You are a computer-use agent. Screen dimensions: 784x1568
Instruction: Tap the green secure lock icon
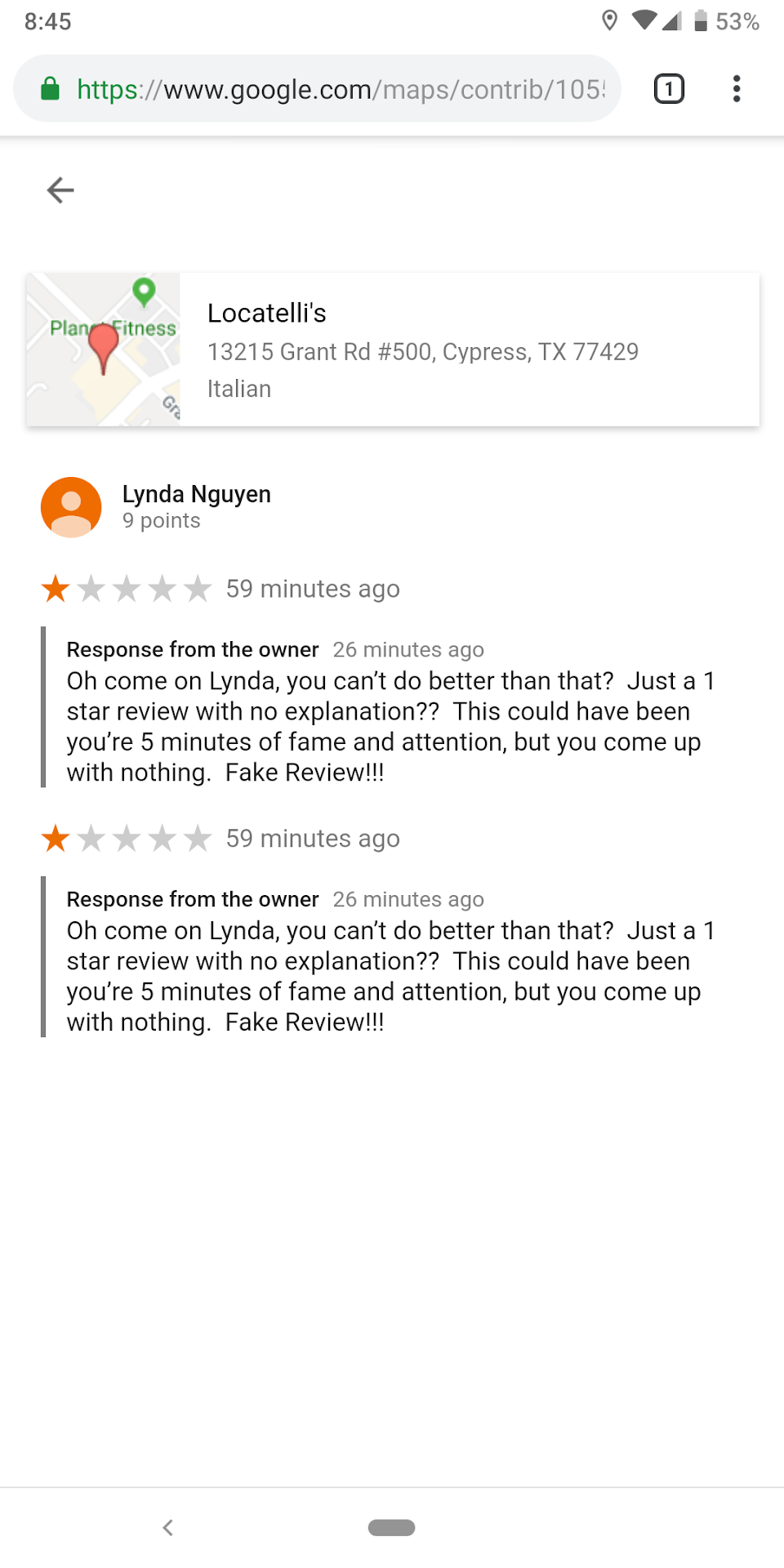pyautogui.click(x=50, y=88)
